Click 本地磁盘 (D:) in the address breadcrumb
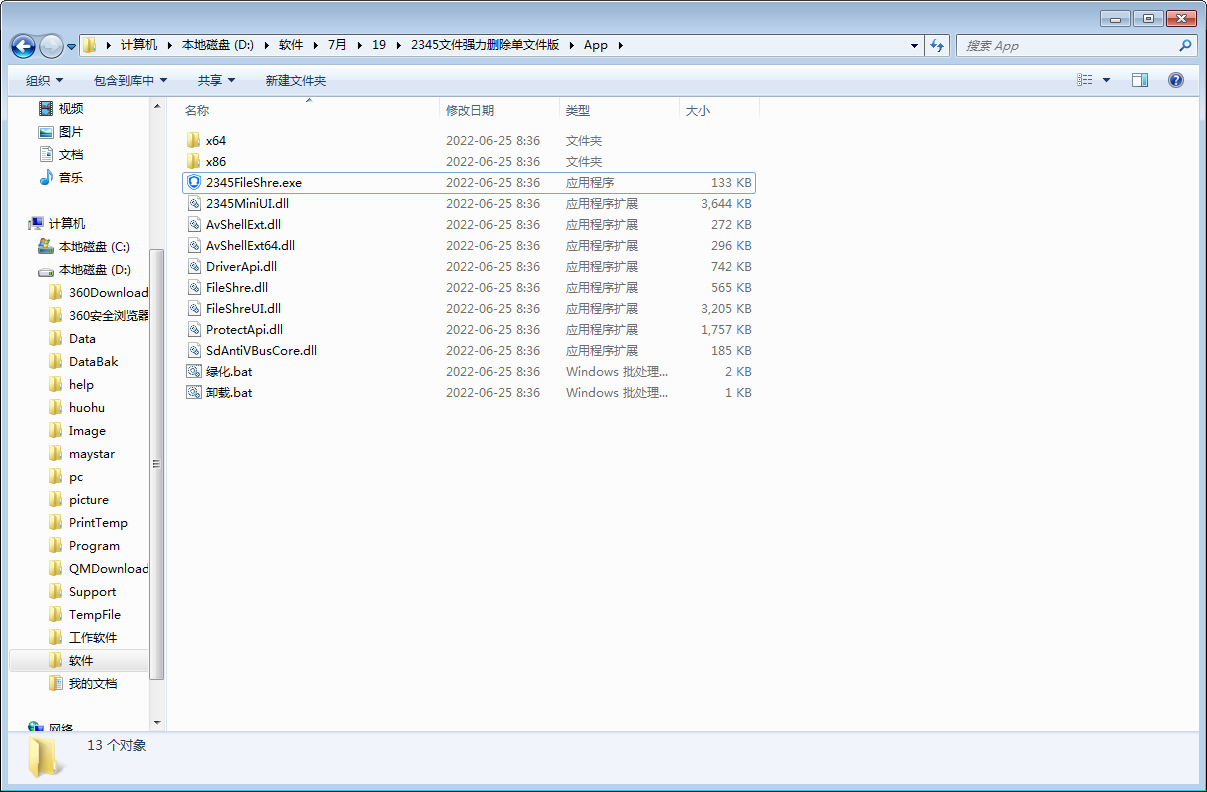The height and width of the screenshot is (792, 1207). (x=218, y=45)
